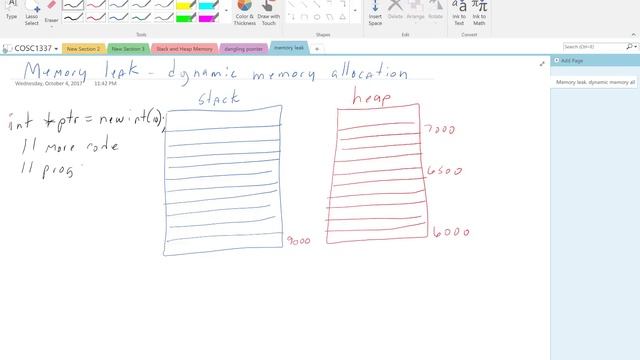The image size is (640, 360).
Task: Click the Delete button
Action: point(395,10)
